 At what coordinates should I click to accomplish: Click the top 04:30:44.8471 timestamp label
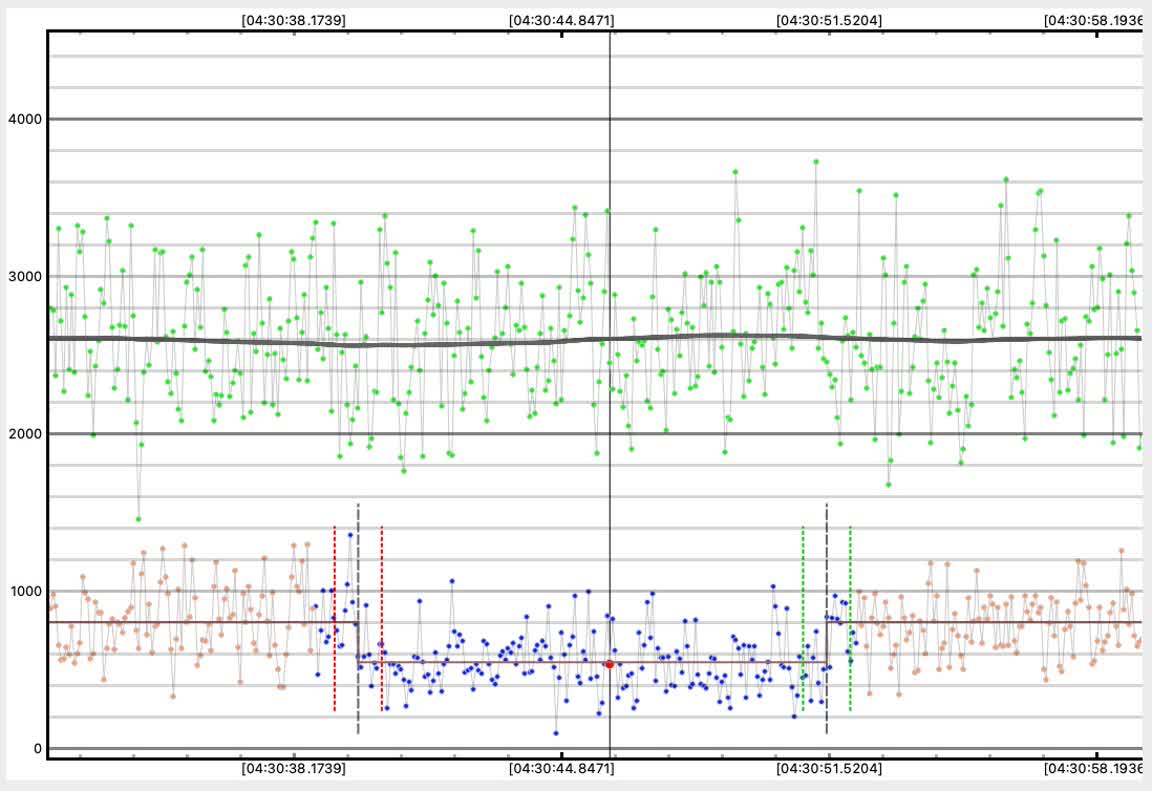561,19
